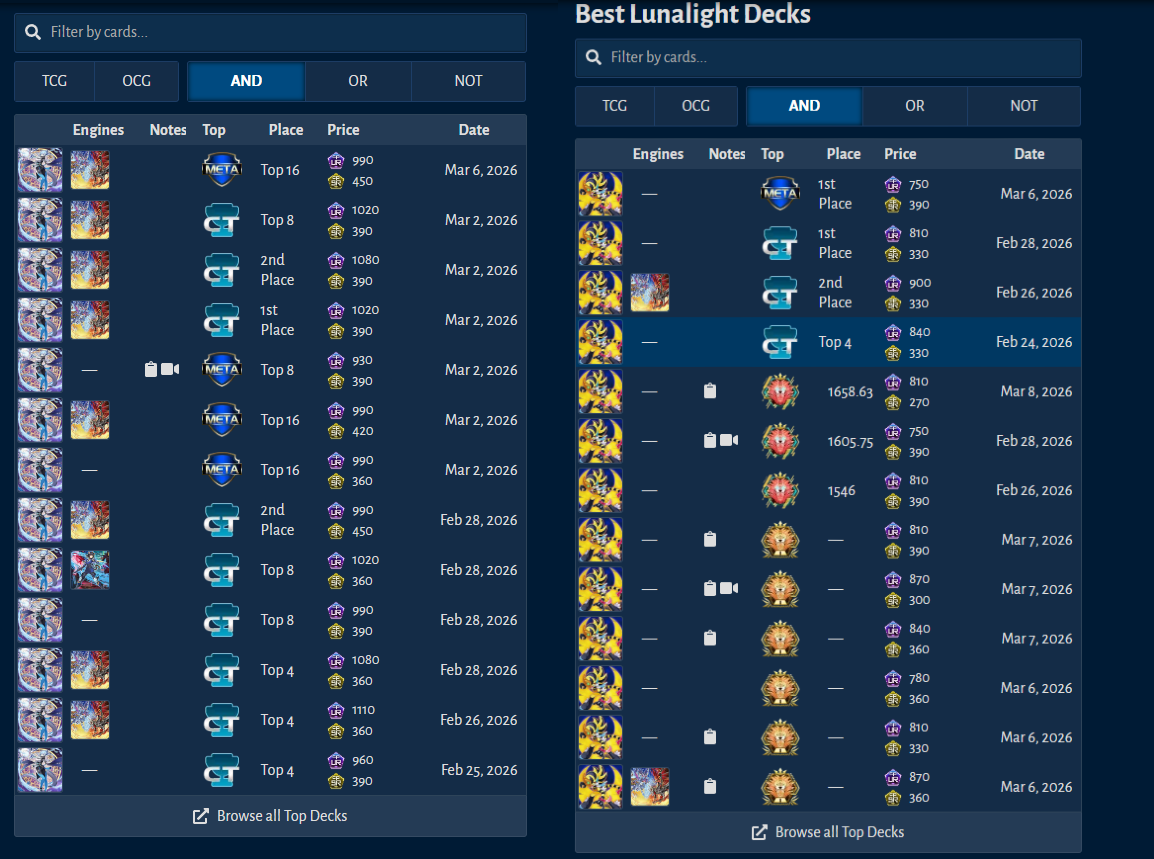Sort left table by Price header
This screenshot has height=859, width=1154.
343,130
